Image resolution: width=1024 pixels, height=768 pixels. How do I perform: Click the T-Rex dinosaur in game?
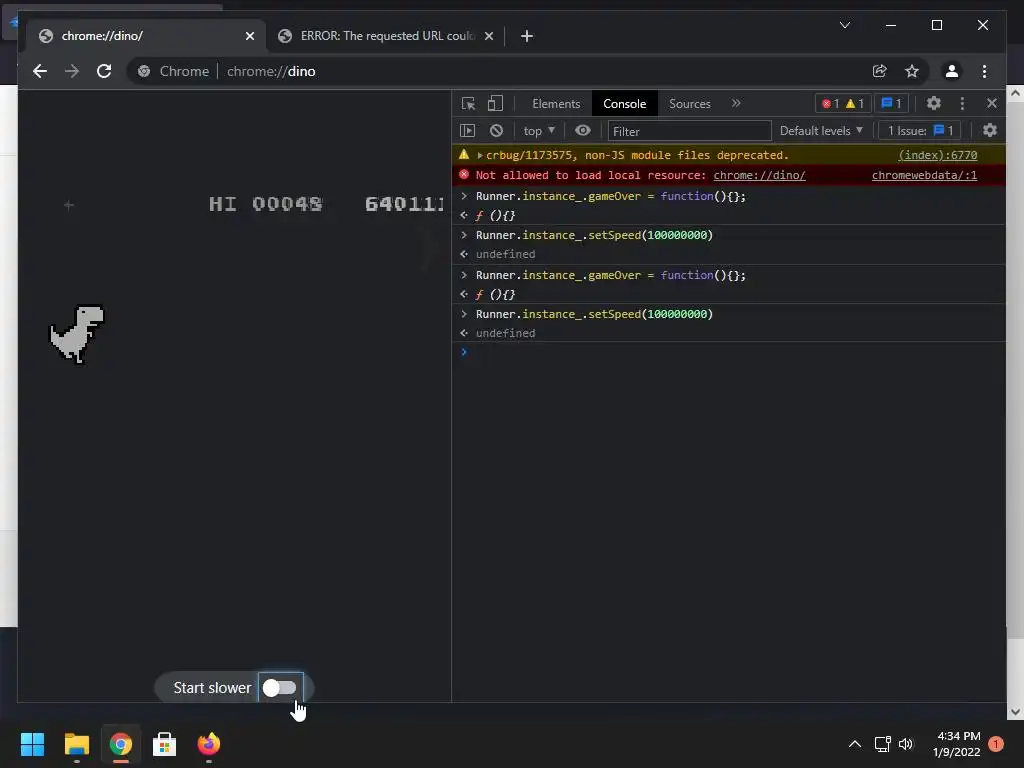coord(77,334)
